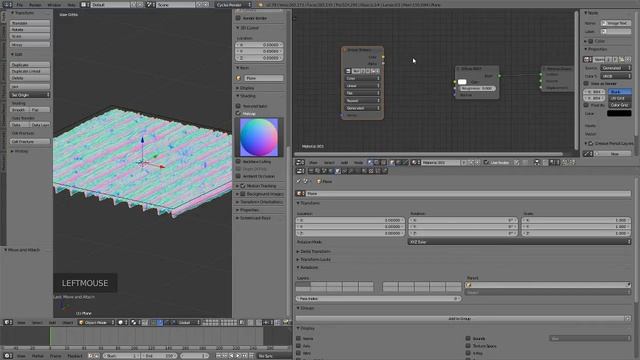Image resolution: width=640 pixels, height=360 pixels.
Task: Click the timeline editor type icon
Action: [x=7, y=356]
